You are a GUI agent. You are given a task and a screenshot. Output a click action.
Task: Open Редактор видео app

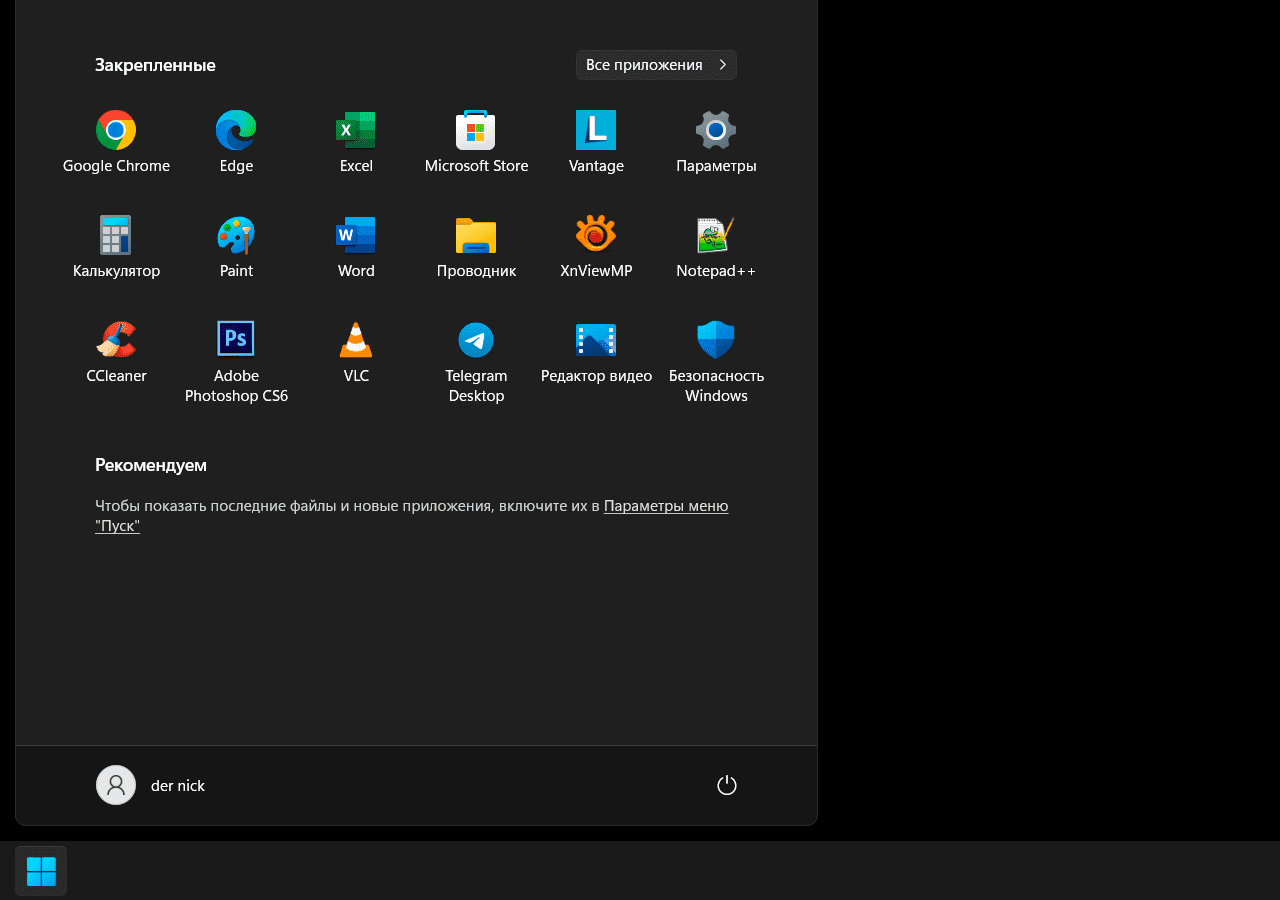(x=596, y=353)
